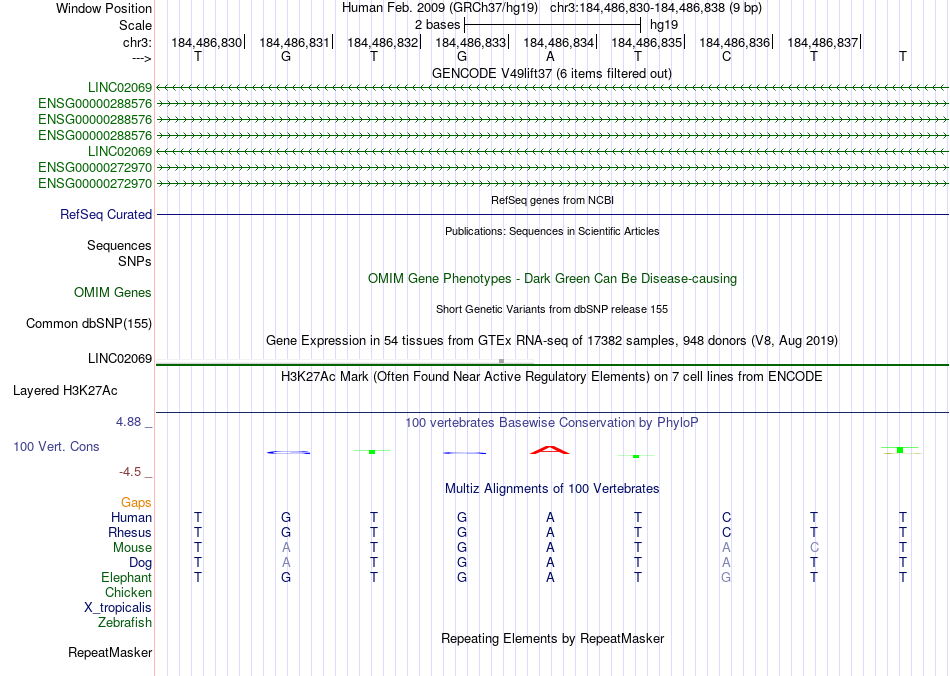Select the X_tropicalis species label

tap(118, 608)
